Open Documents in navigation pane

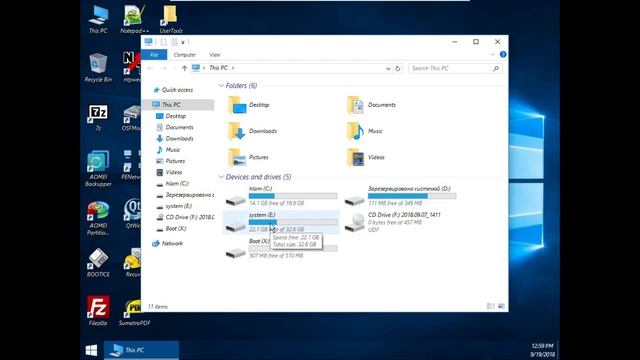pyautogui.click(x=179, y=127)
